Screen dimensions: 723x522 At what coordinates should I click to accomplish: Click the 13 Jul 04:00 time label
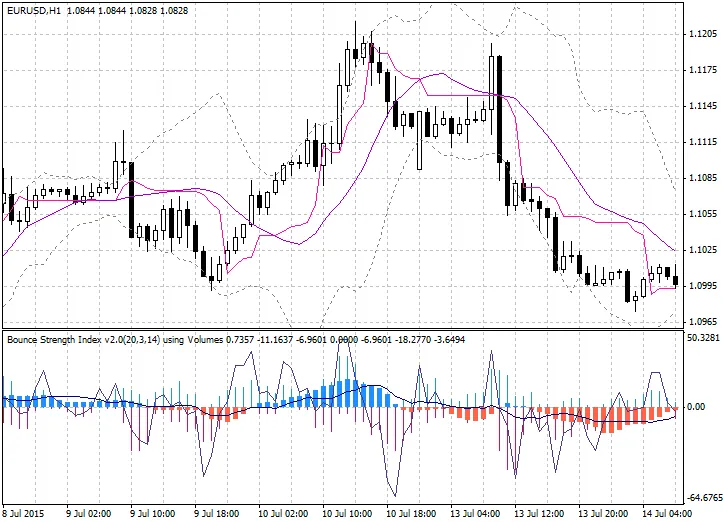(476, 513)
